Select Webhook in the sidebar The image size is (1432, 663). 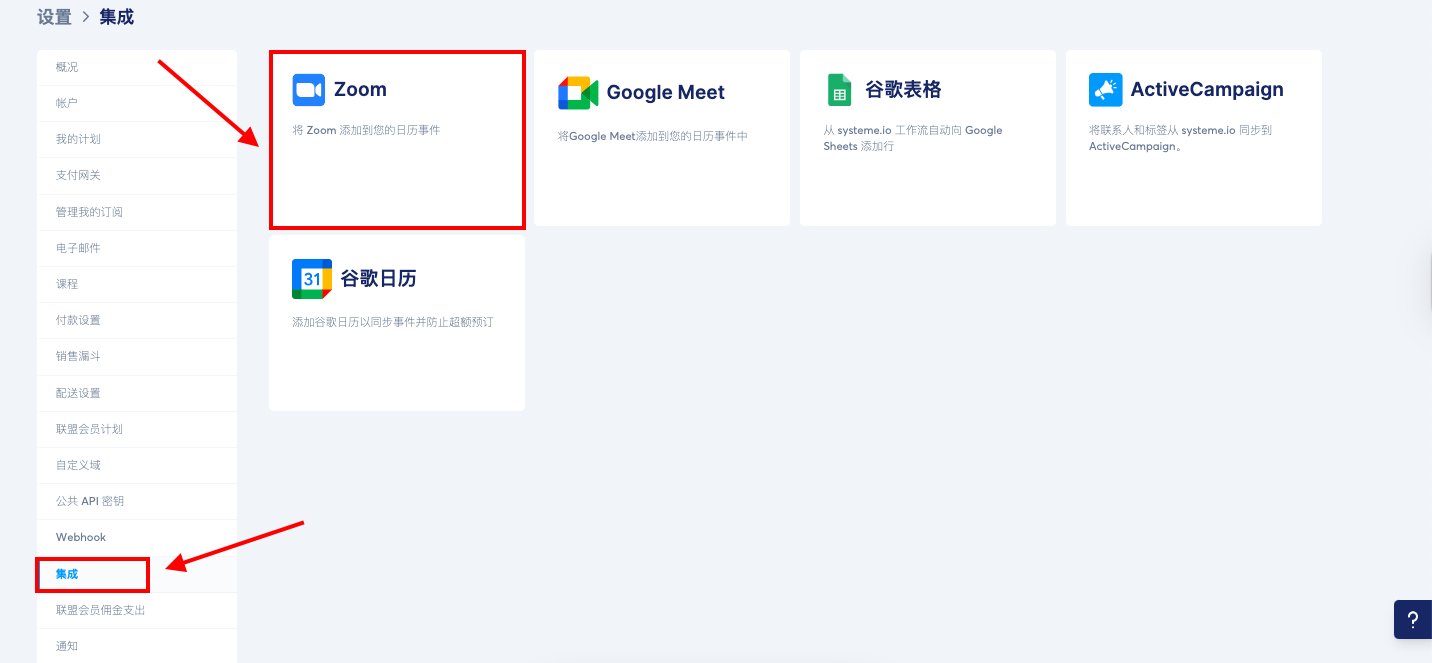point(137,537)
